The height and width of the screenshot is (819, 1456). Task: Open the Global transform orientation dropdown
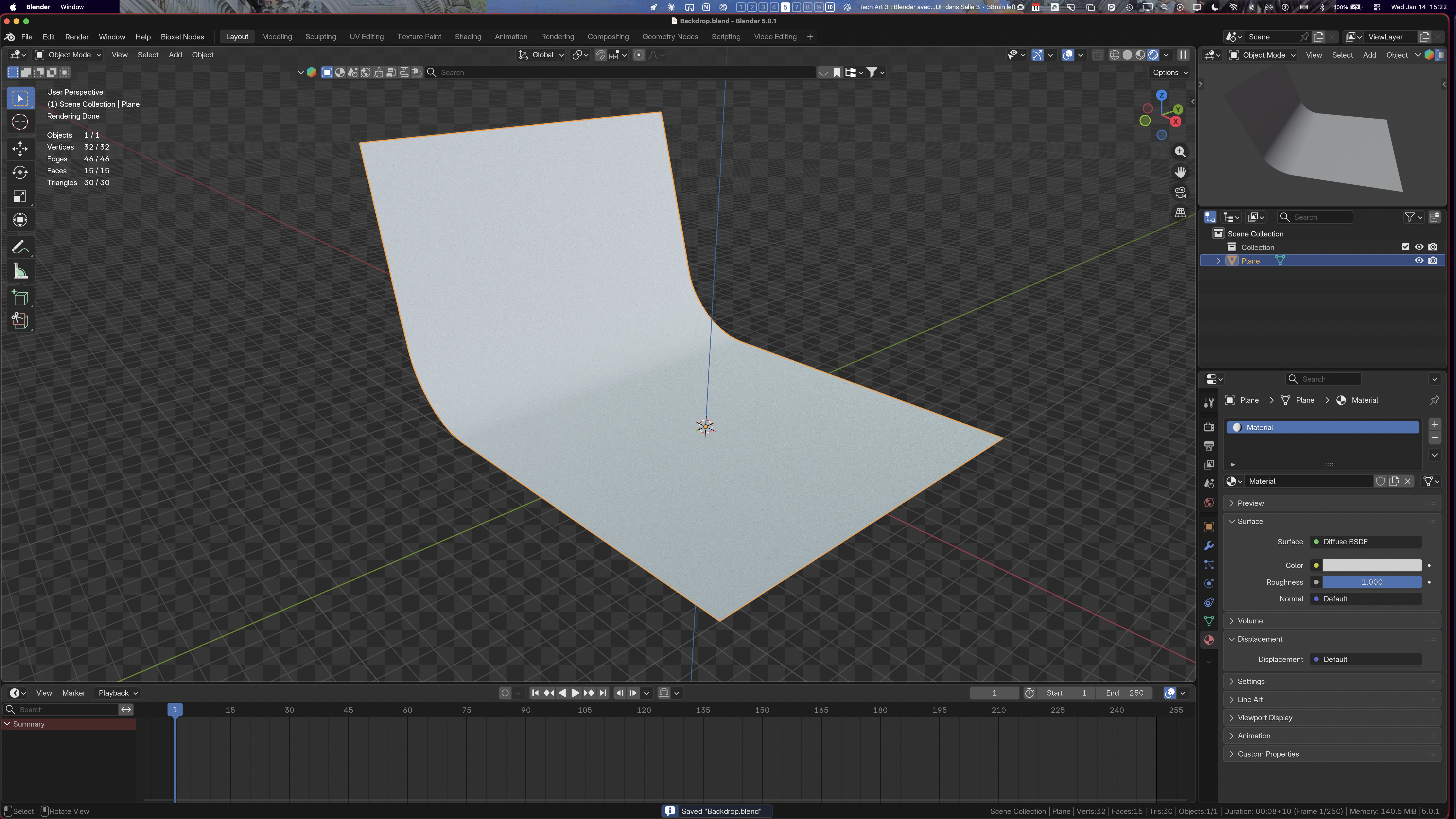click(541, 55)
